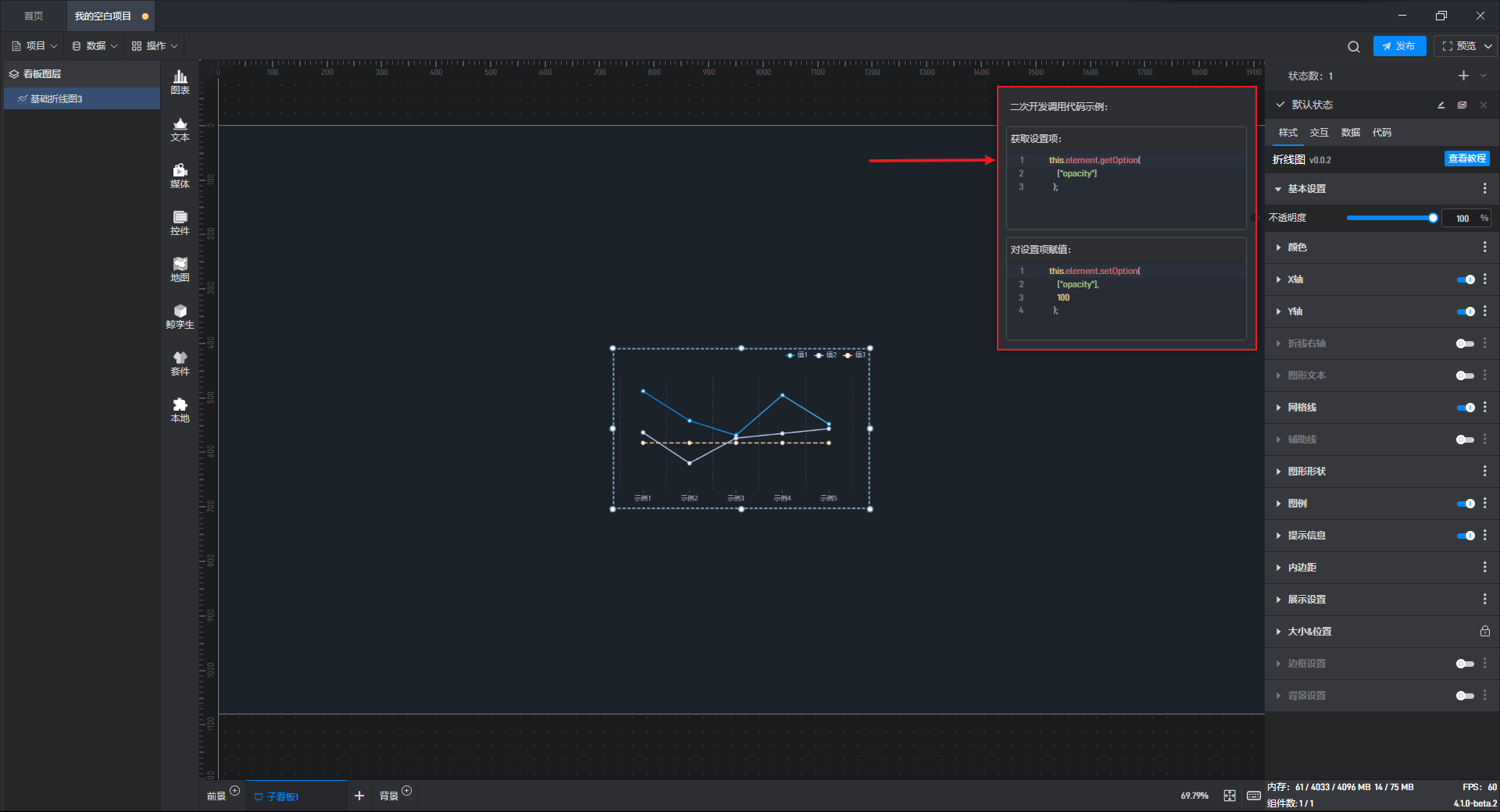The width and height of the screenshot is (1500, 812).
Task: Disable the 网格线 toggle
Action: pyautogui.click(x=1466, y=408)
